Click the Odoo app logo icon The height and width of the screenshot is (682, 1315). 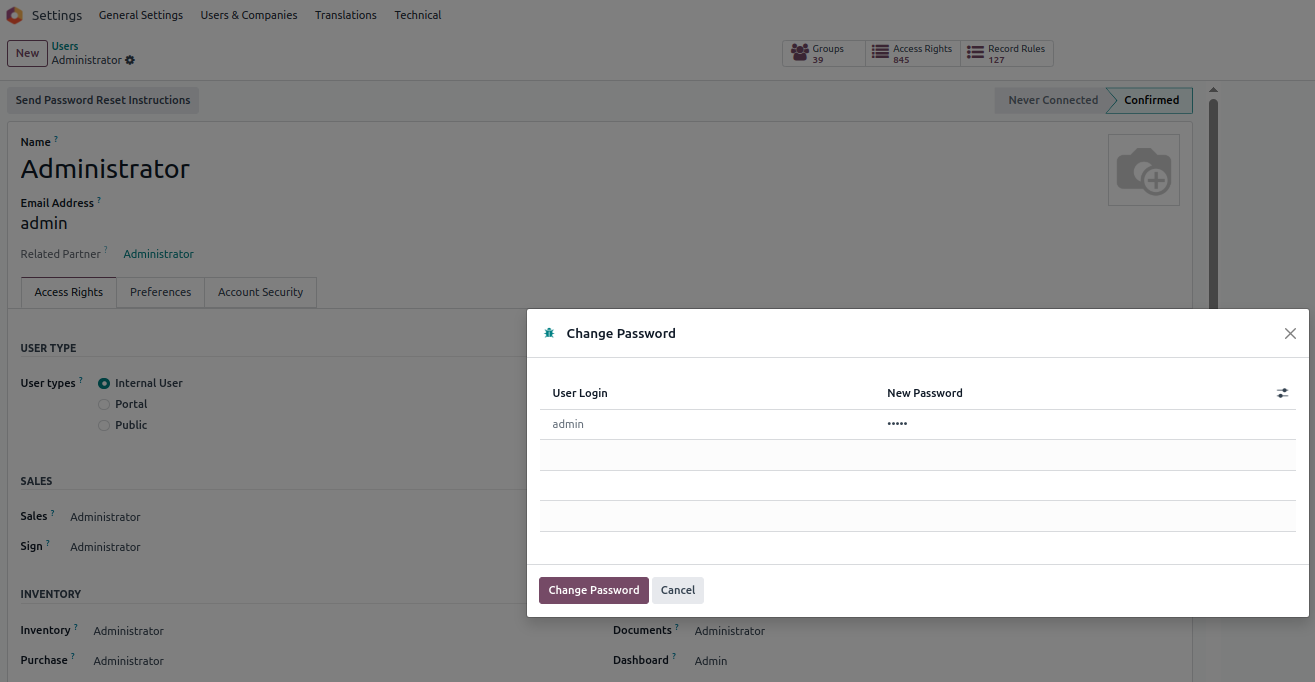[14, 15]
